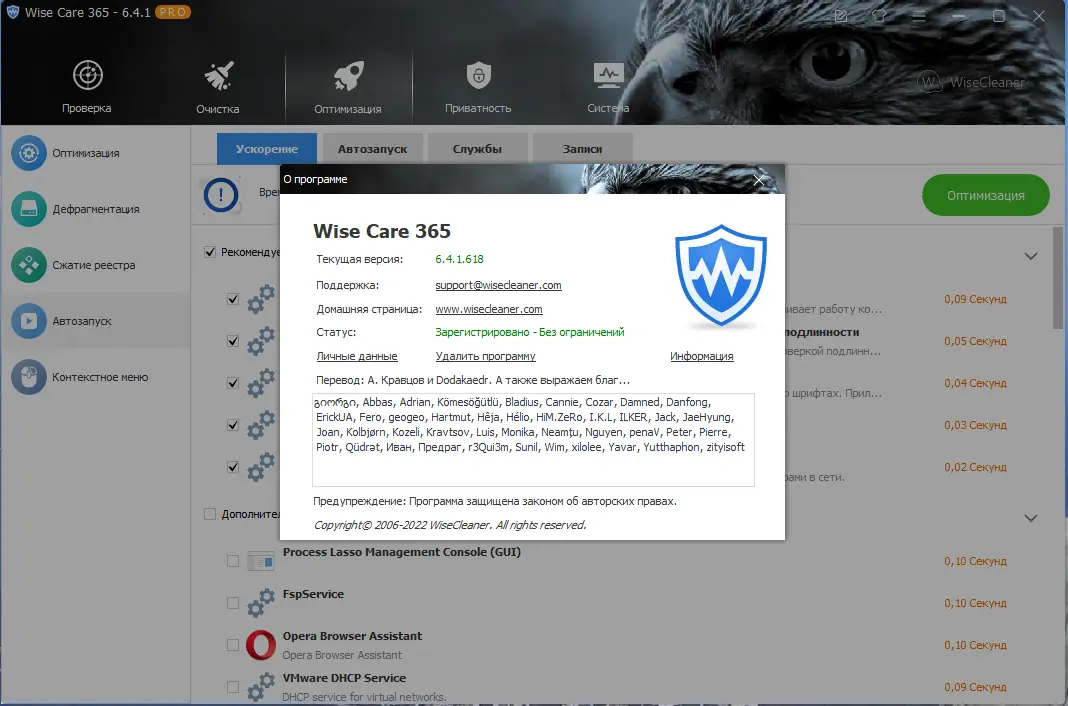The width and height of the screenshot is (1068, 706).
Task: Open the Проверка section in top toolbar
Action: coord(87,86)
